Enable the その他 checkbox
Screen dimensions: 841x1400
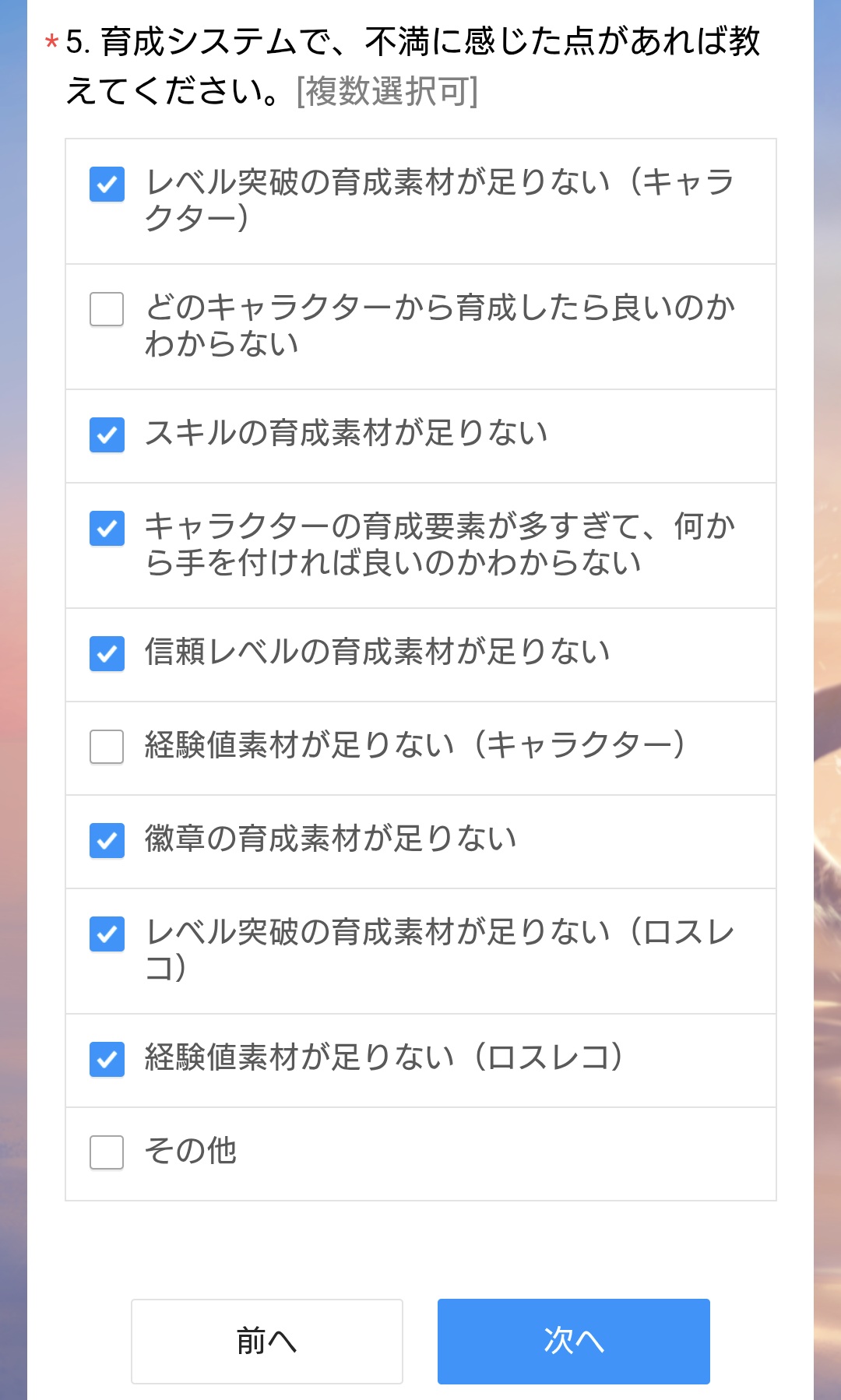coord(107,1152)
